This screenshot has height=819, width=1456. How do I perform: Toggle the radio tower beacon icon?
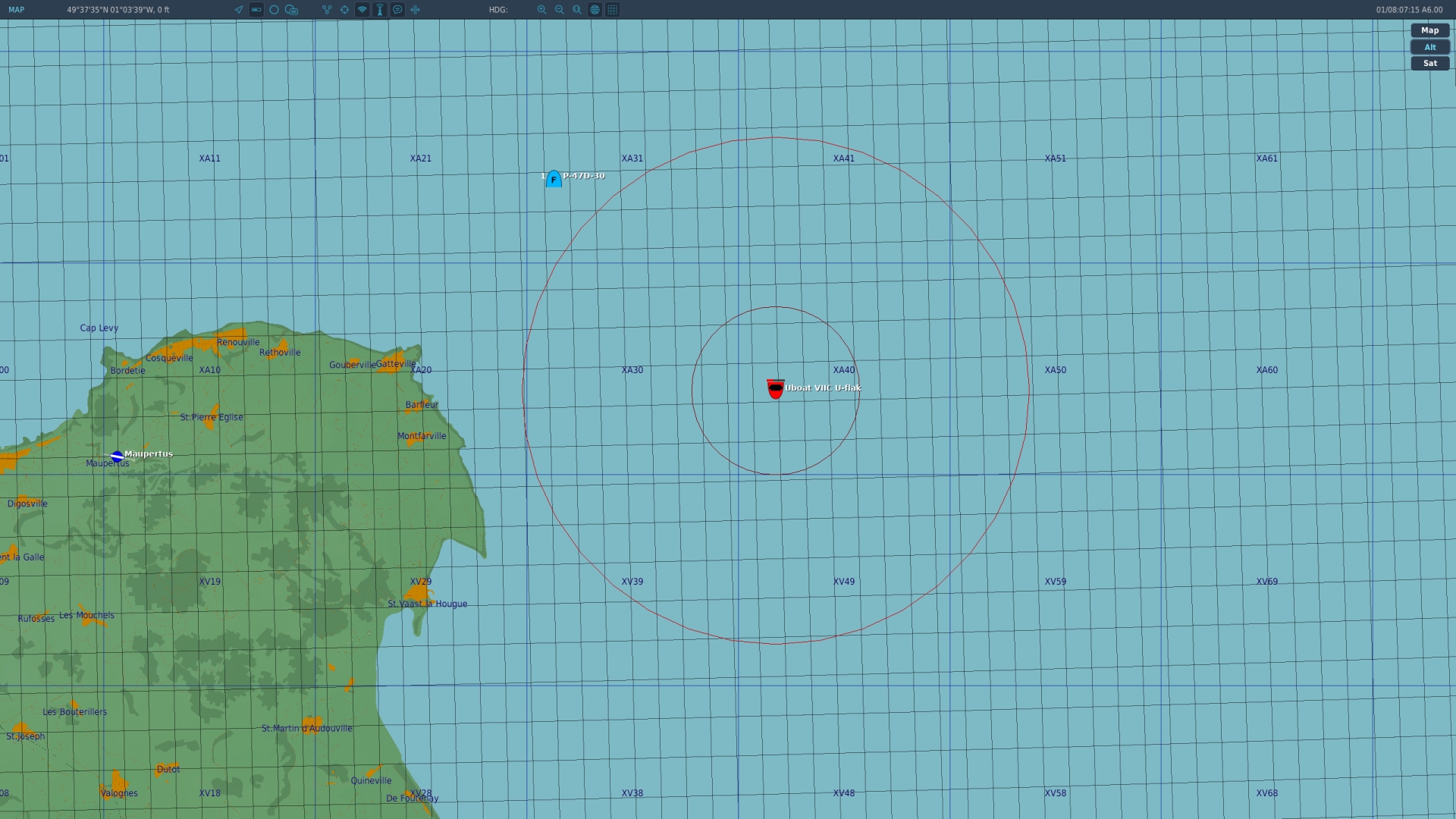click(380, 10)
